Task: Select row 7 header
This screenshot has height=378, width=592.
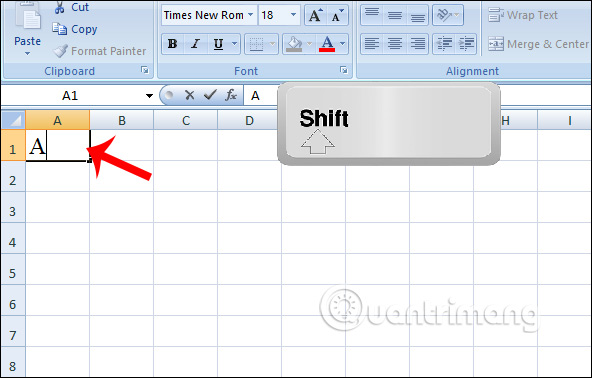Action: coord(13,331)
